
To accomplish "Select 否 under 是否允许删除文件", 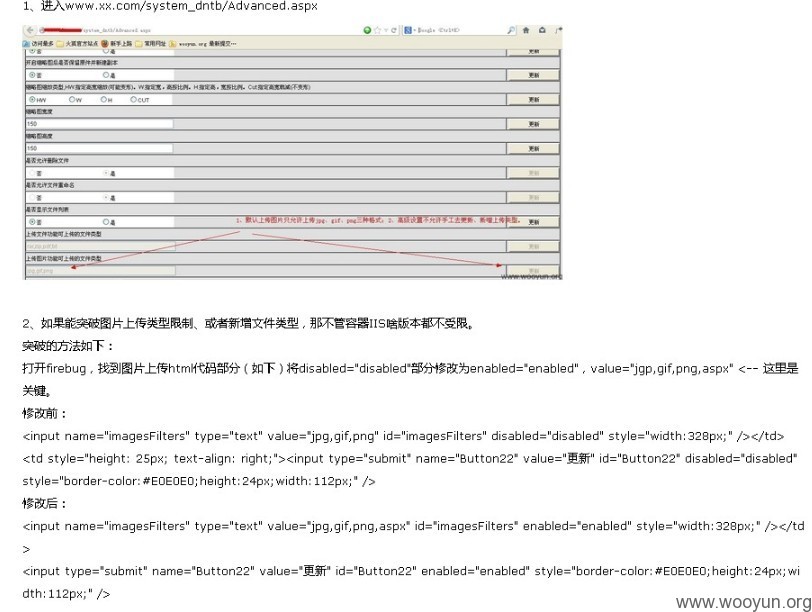I will click(x=33, y=173).
